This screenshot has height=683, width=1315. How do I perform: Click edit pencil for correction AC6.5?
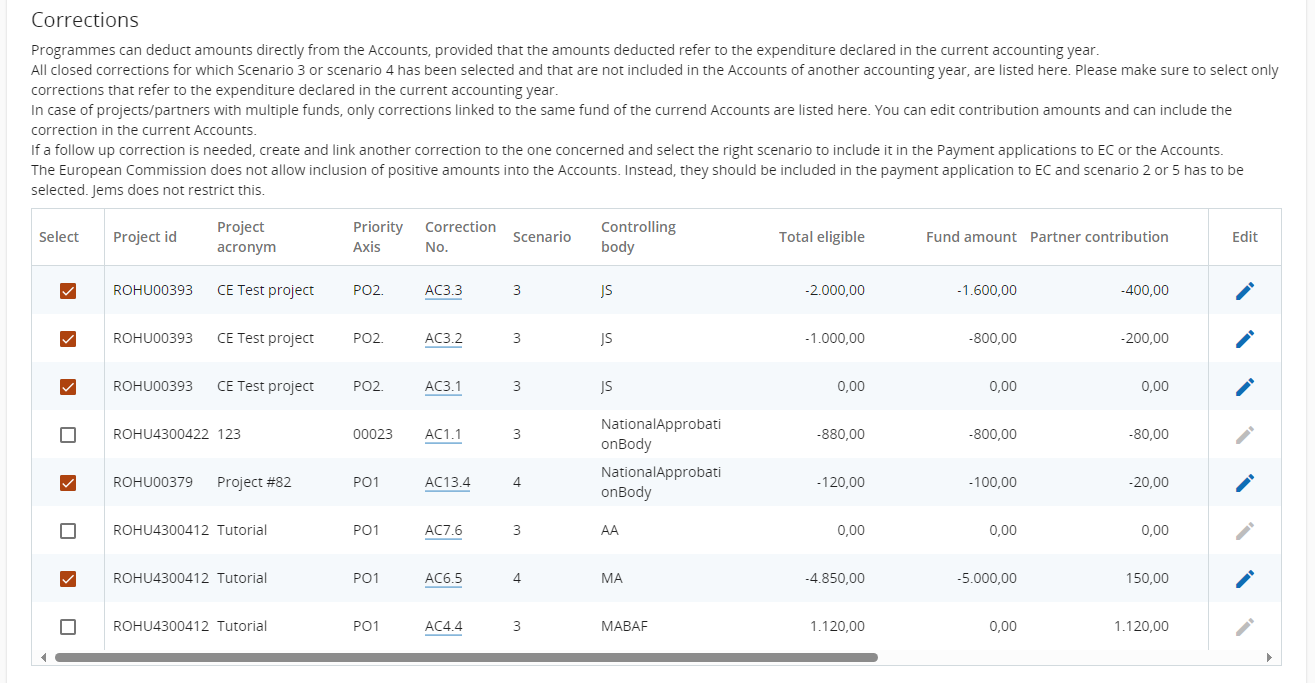point(1244,579)
